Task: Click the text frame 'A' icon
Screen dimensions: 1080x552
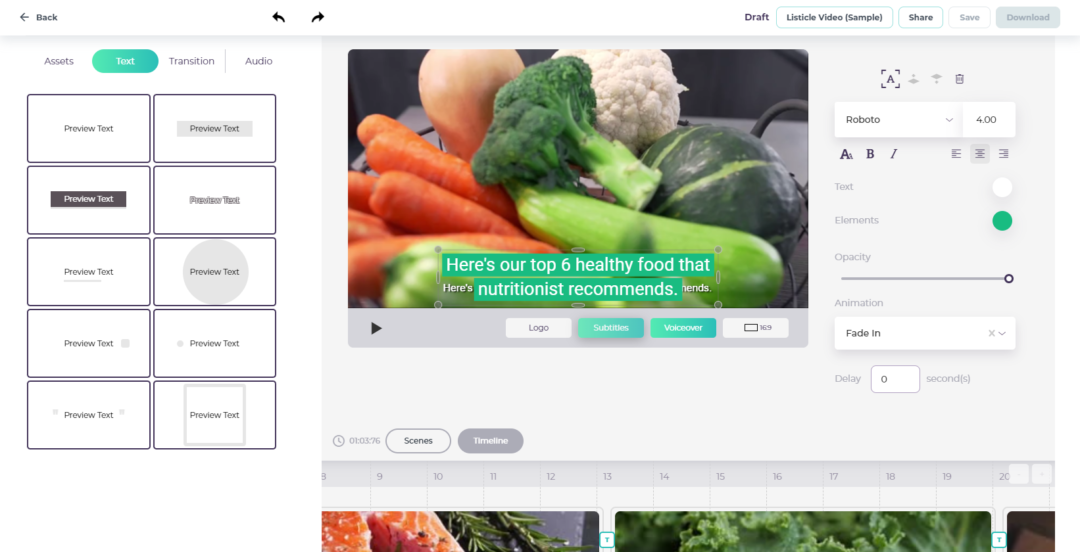Action: (x=889, y=79)
